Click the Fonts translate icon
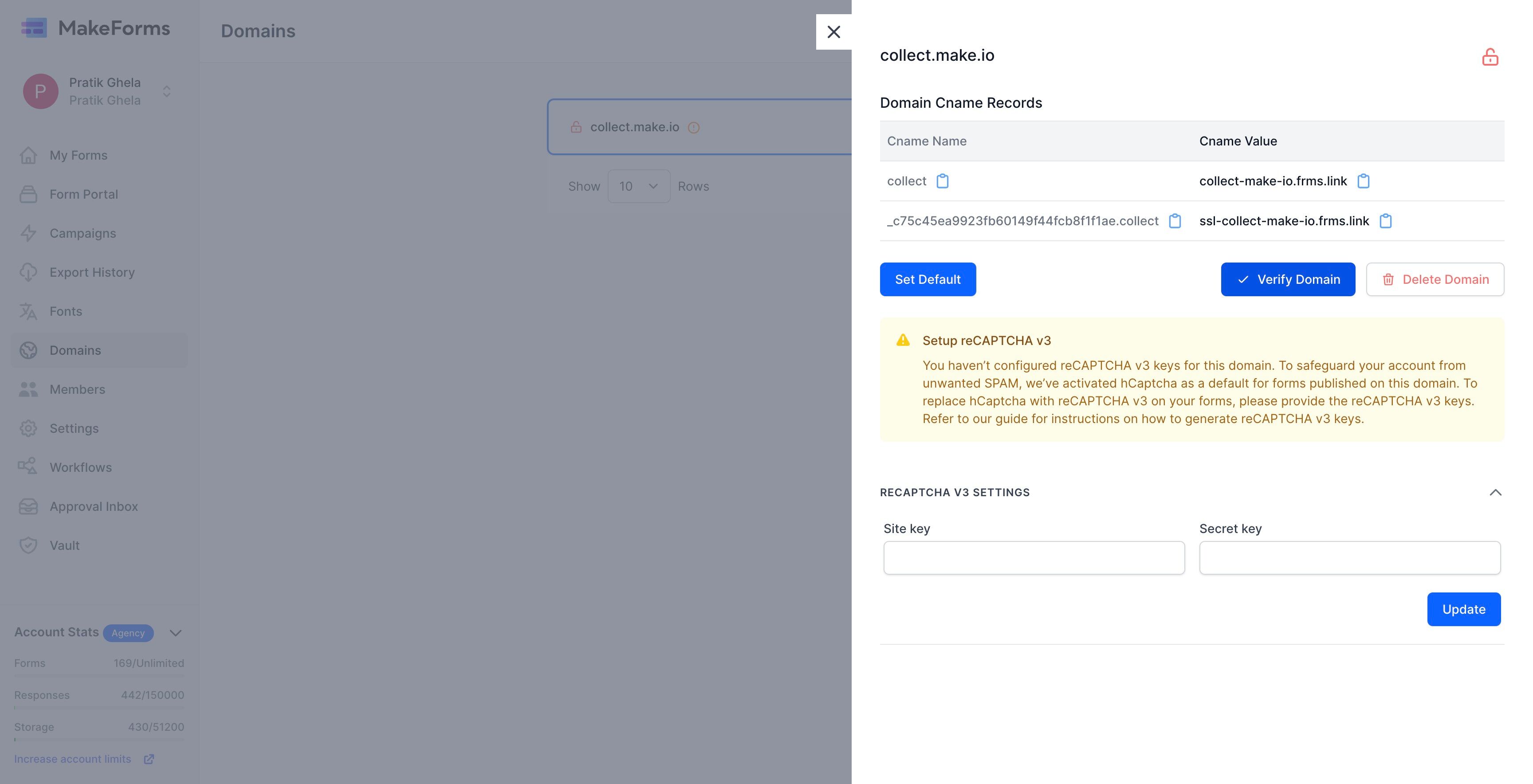Viewport: 1533px width, 784px height. pos(28,311)
